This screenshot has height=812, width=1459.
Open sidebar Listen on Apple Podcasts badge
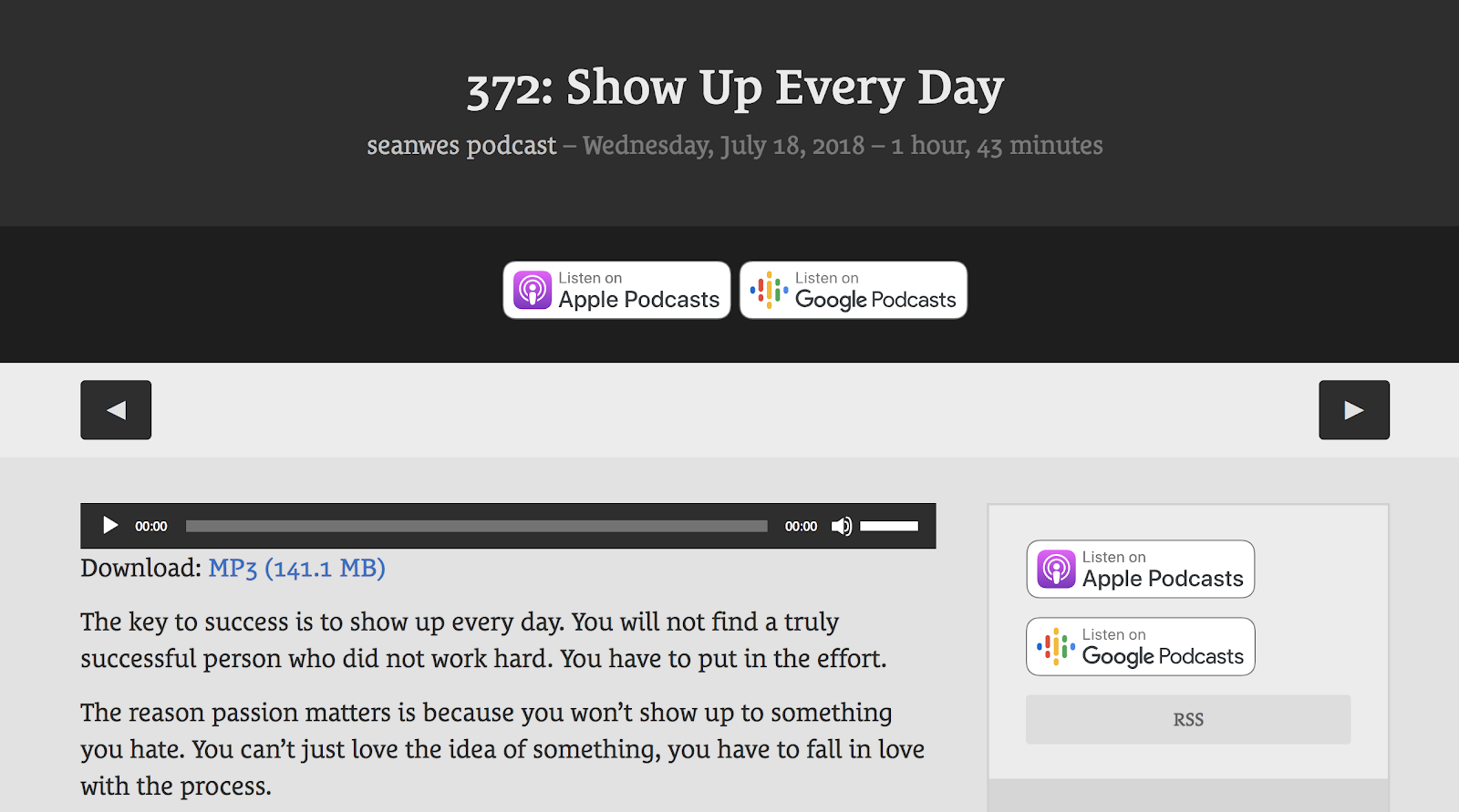1140,570
